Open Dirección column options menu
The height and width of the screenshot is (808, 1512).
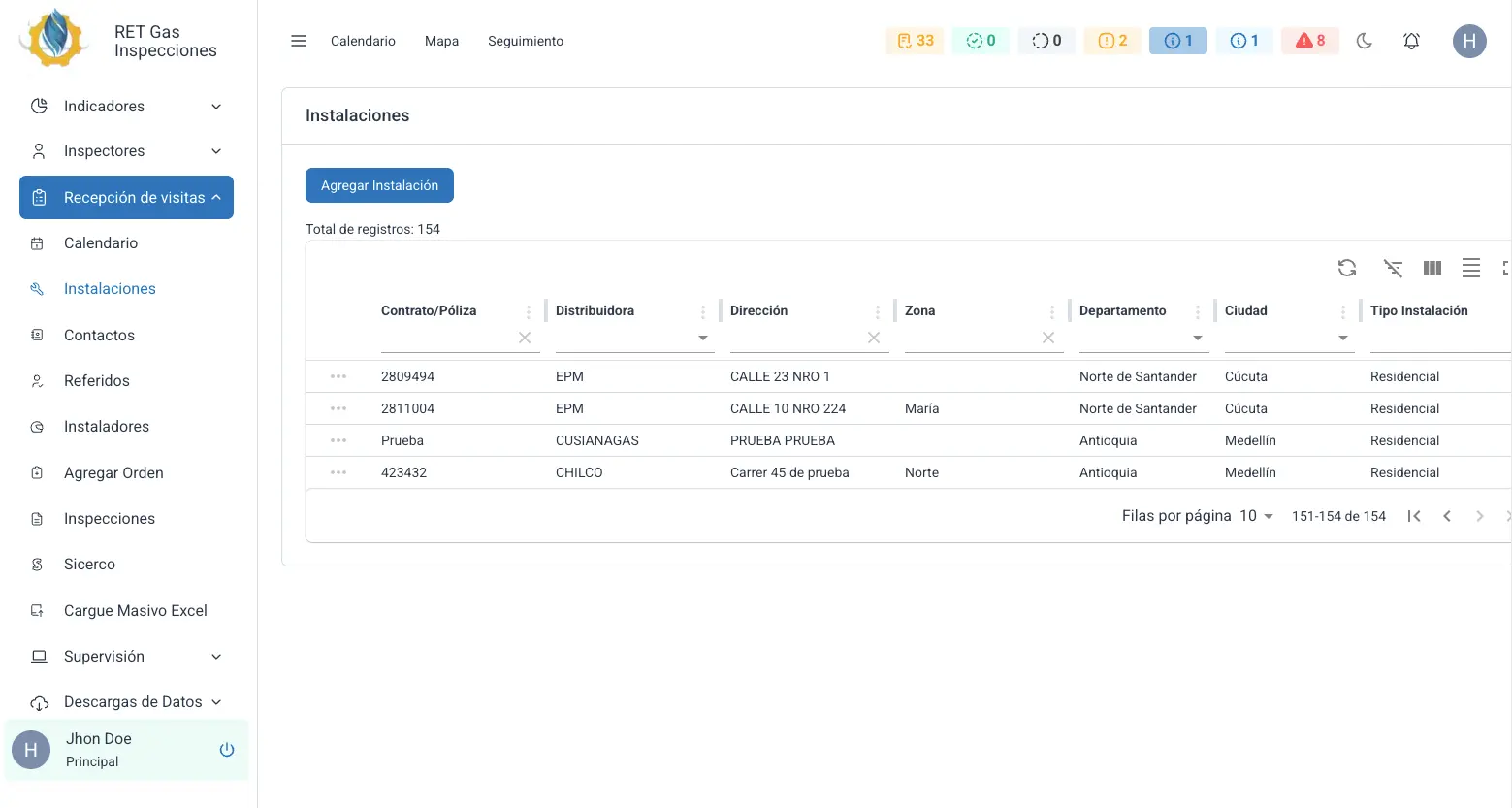point(878,311)
